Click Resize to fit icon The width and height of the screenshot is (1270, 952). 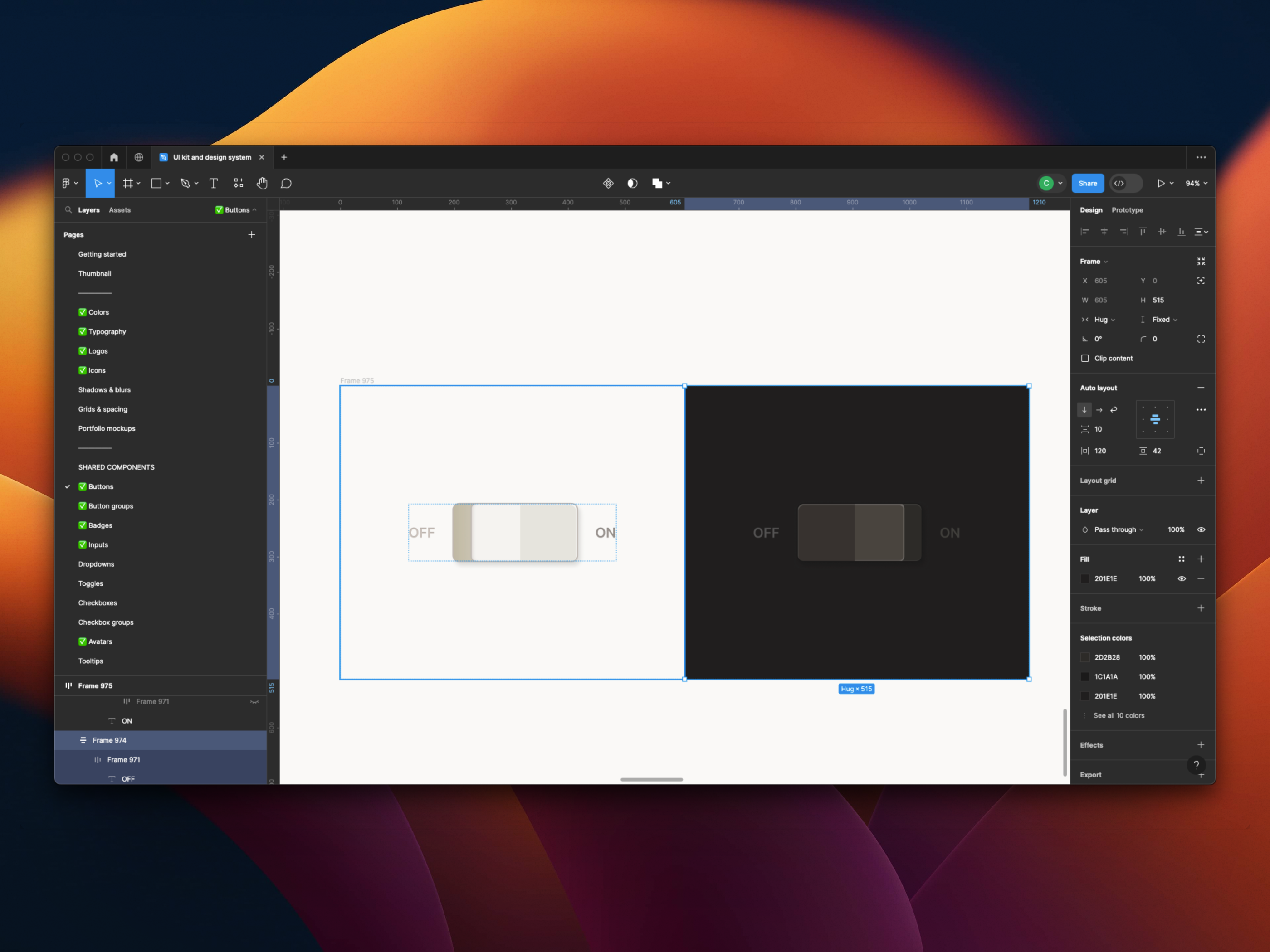[1201, 262]
